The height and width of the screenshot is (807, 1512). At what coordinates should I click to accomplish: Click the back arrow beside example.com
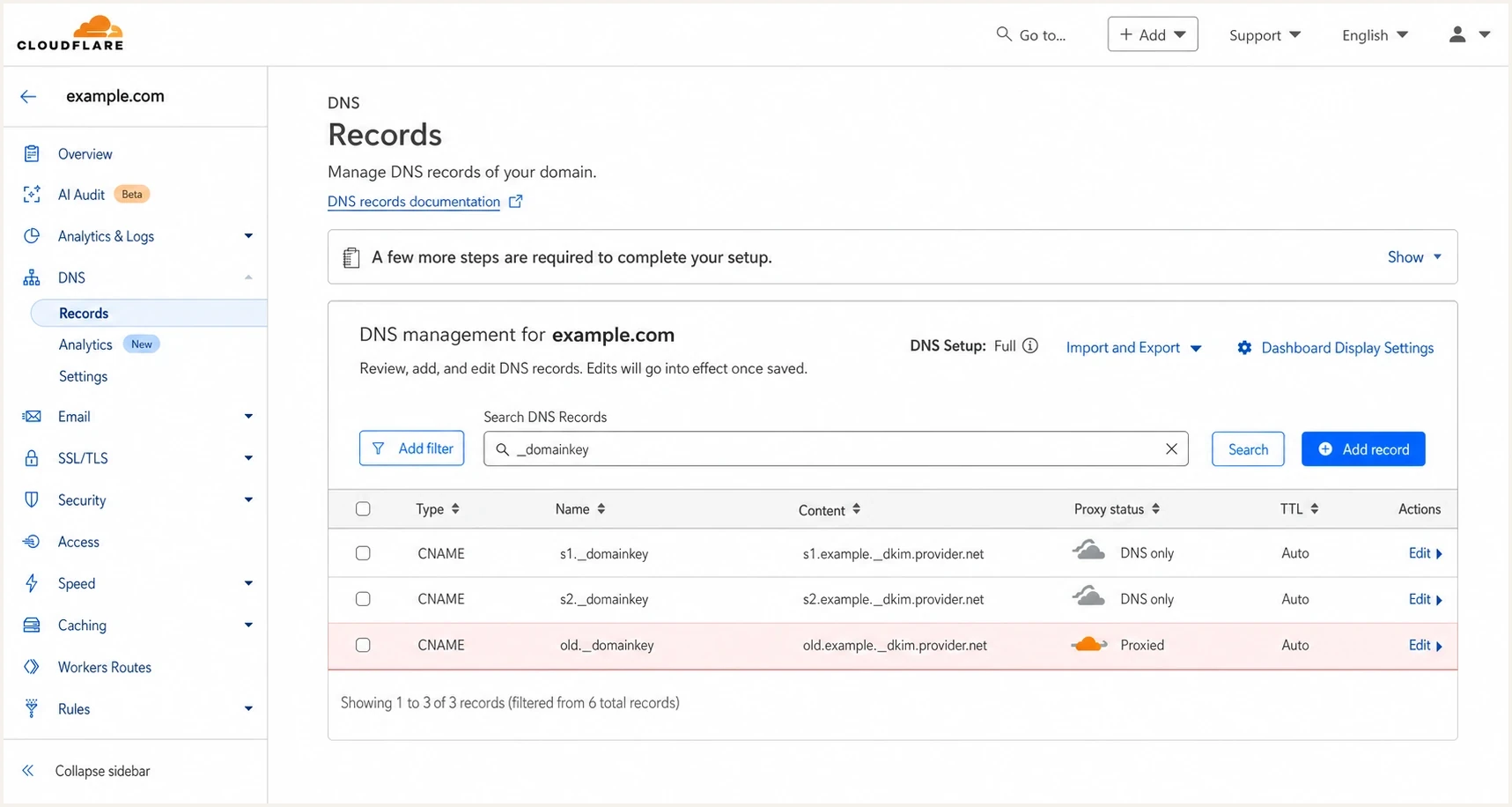(x=28, y=97)
